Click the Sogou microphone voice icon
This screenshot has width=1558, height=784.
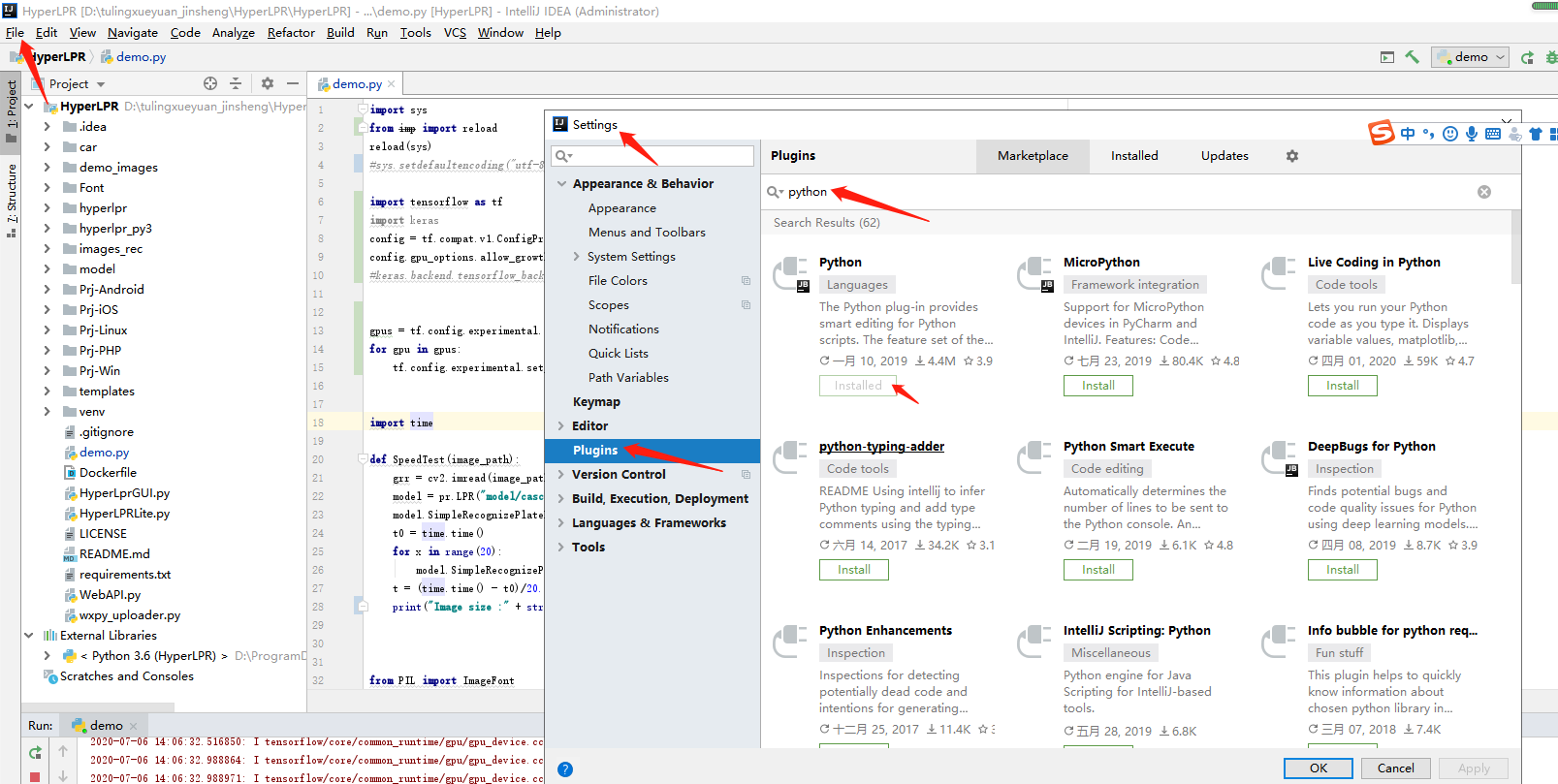1472,134
